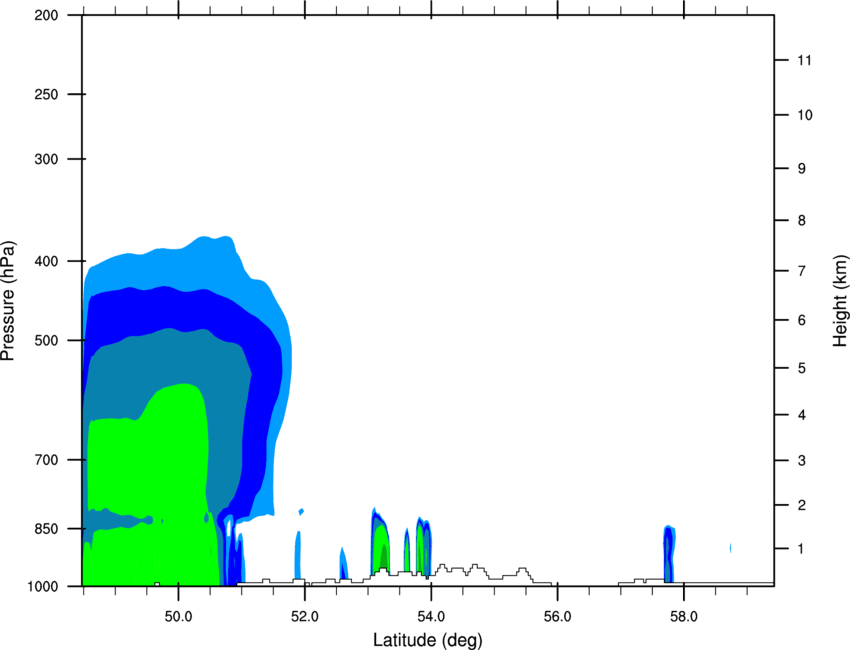Screen dimensions: 850x650
Task: Click the thin light blue column near latitude 51.9
Action: coord(298,556)
